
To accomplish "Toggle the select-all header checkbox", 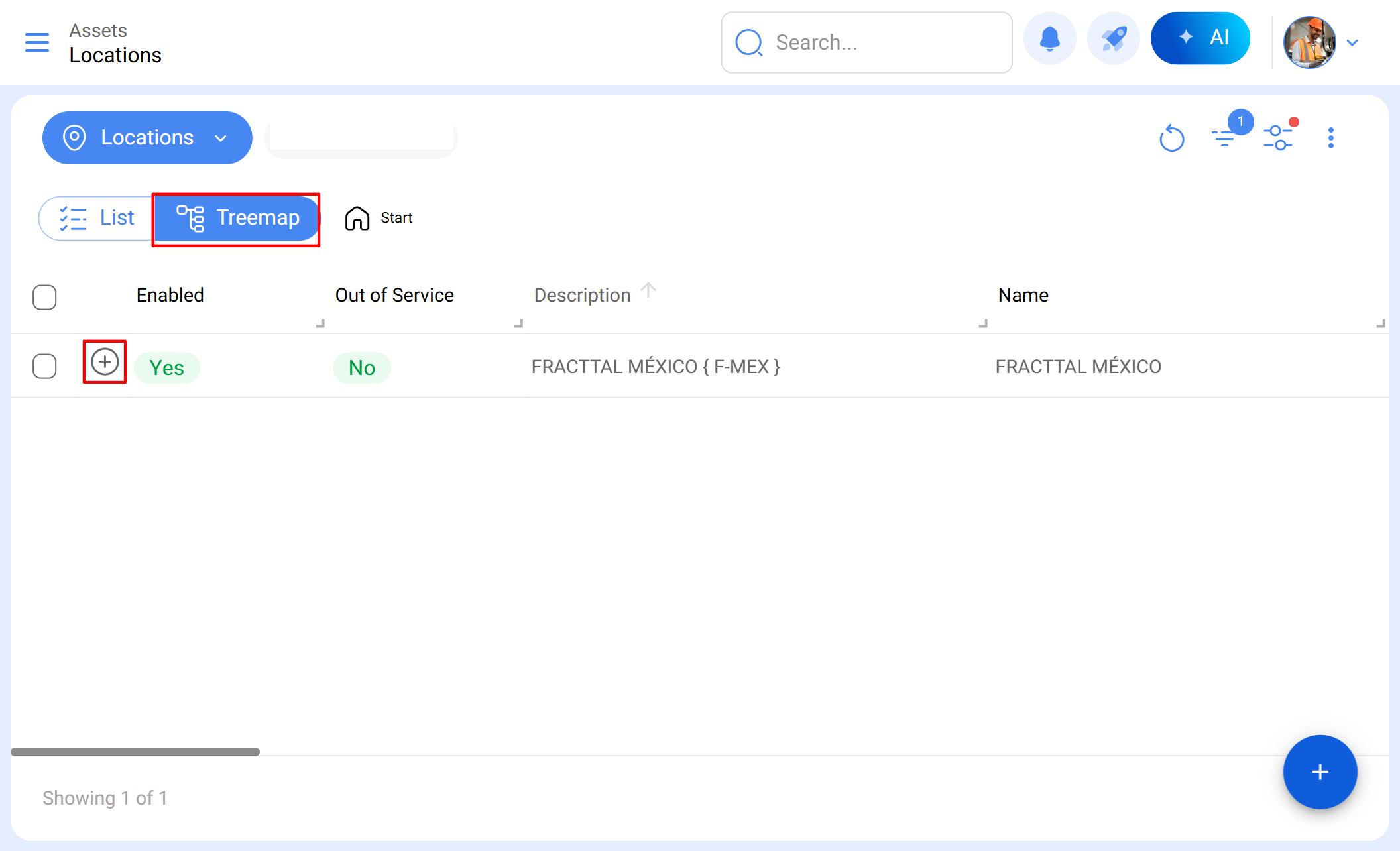I will point(44,297).
